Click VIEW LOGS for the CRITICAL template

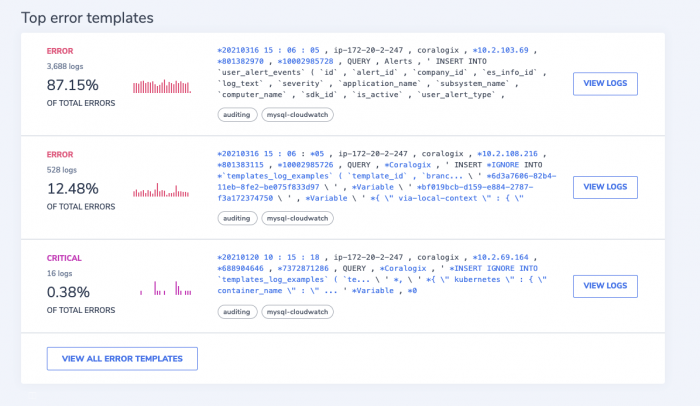[x=605, y=286]
